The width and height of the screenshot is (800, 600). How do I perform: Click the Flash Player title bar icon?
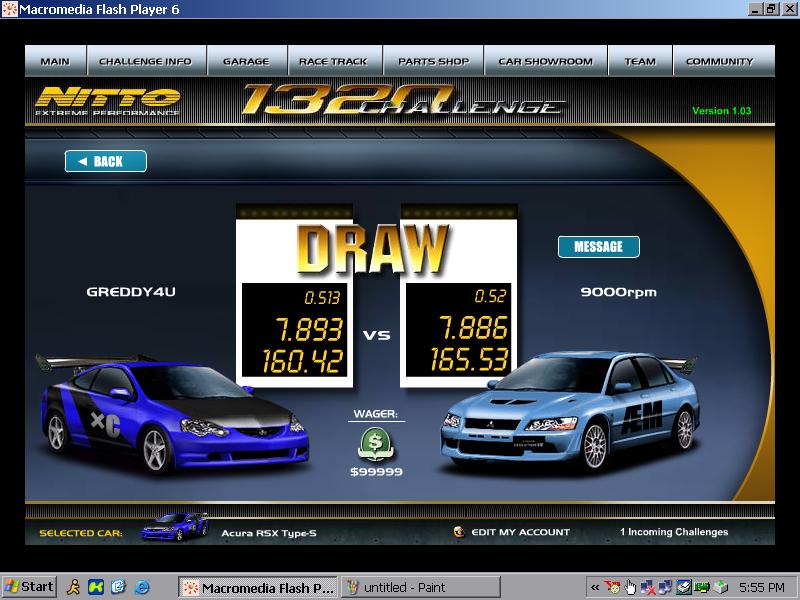click(10, 9)
